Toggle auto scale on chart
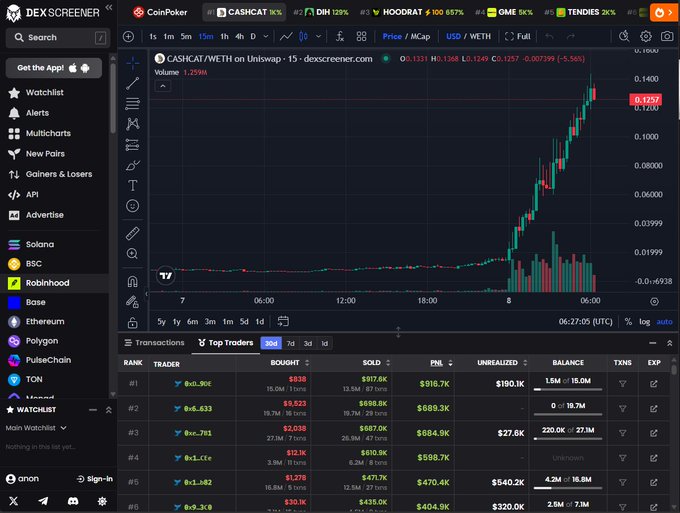The width and height of the screenshot is (680, 513). tap(664, 322)
